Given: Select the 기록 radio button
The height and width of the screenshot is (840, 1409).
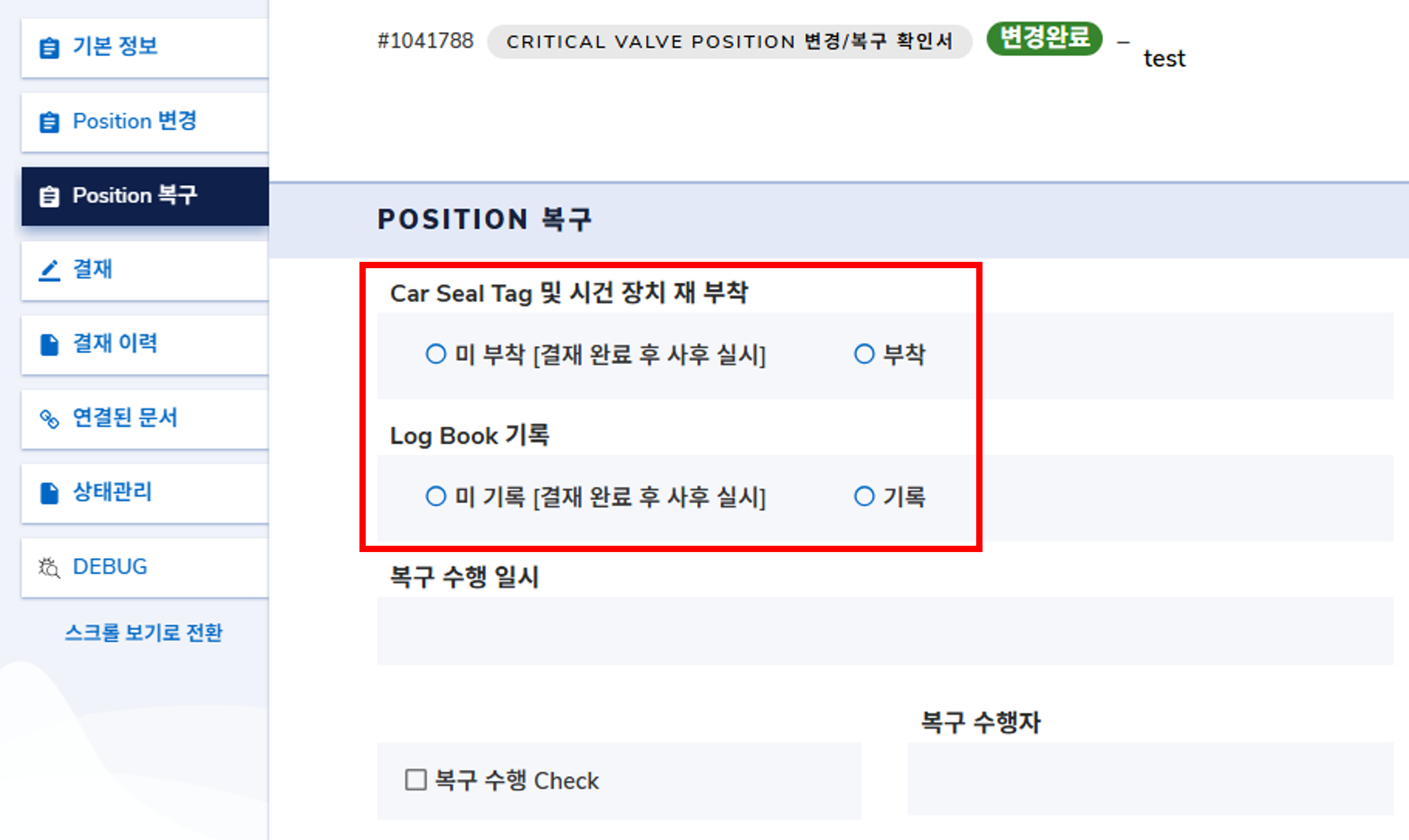Looking at the screenshot, I should click(864, 496).
